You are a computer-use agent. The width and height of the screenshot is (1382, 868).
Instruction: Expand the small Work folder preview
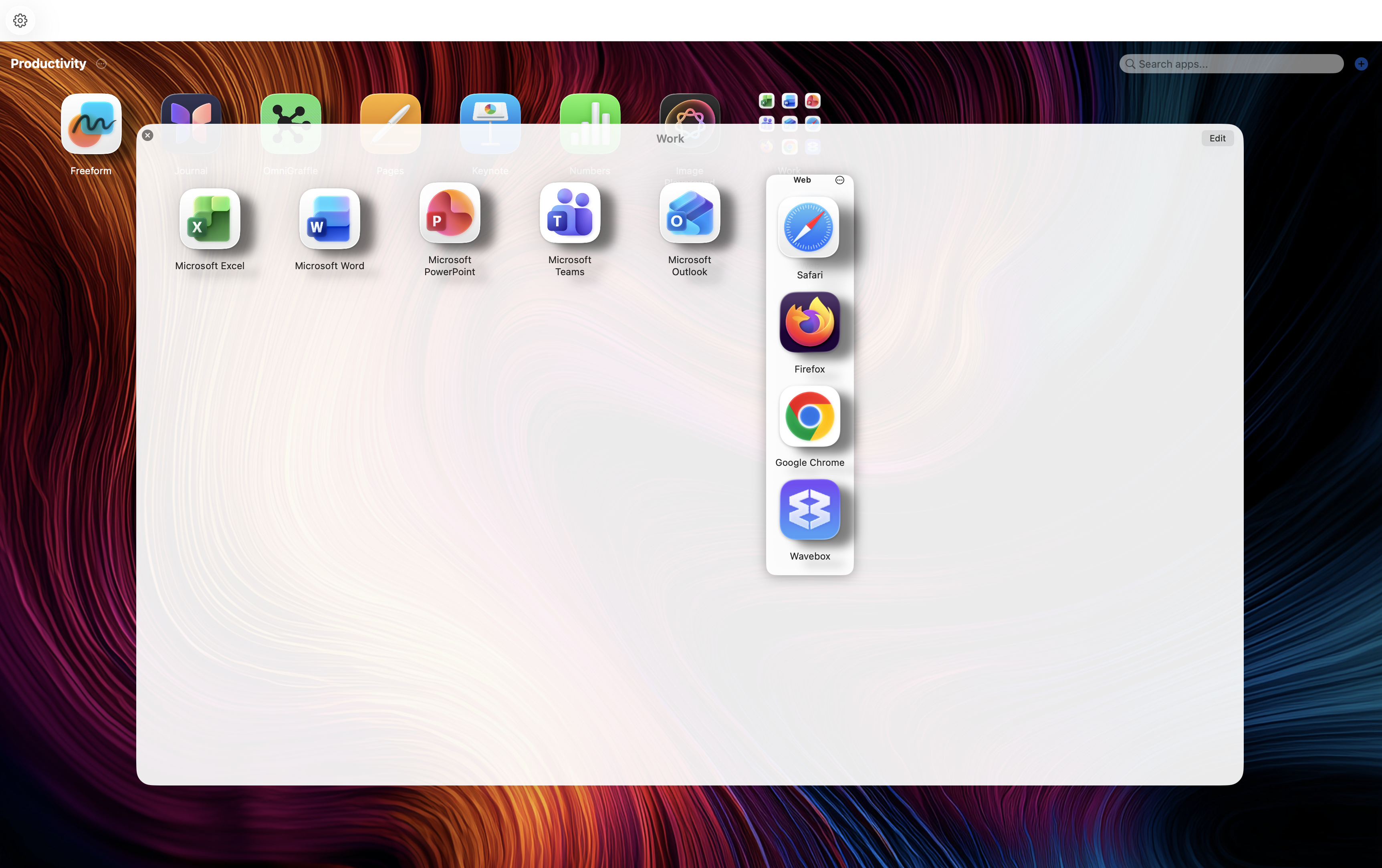789,124
